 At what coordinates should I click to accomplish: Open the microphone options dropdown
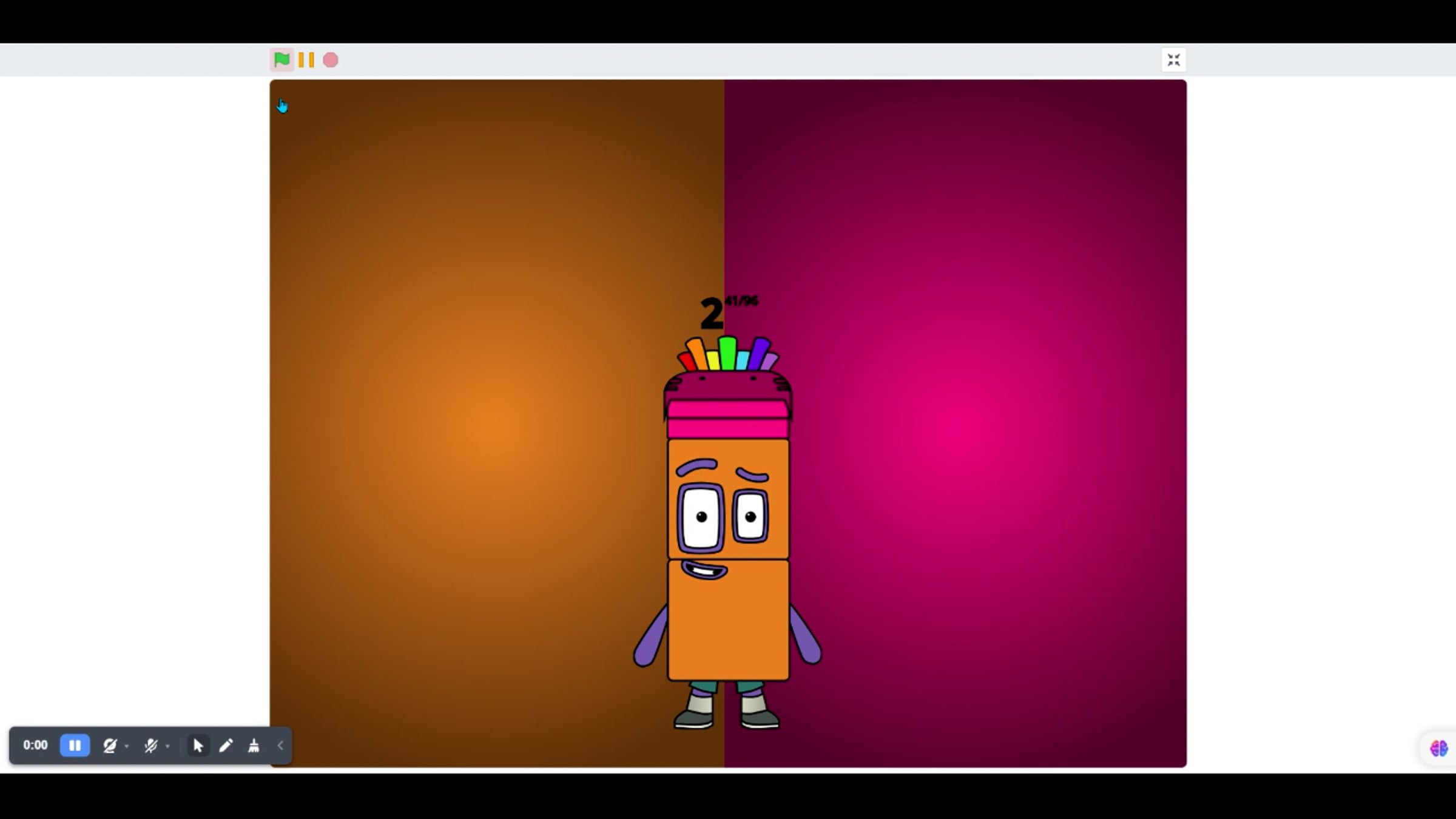pos(168,746)
